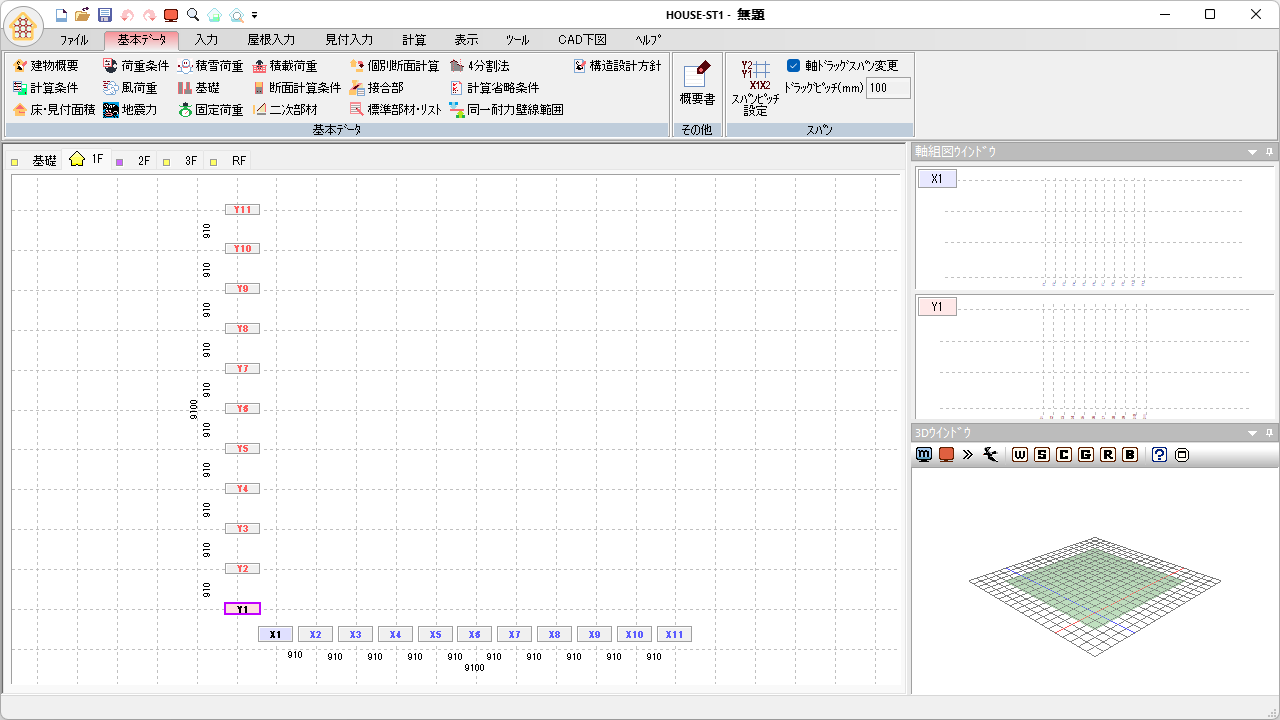Screen dimensions: 1280x720
Task: Switch to the 屋根入力 ribbon tab
Action: pos(271,40)
